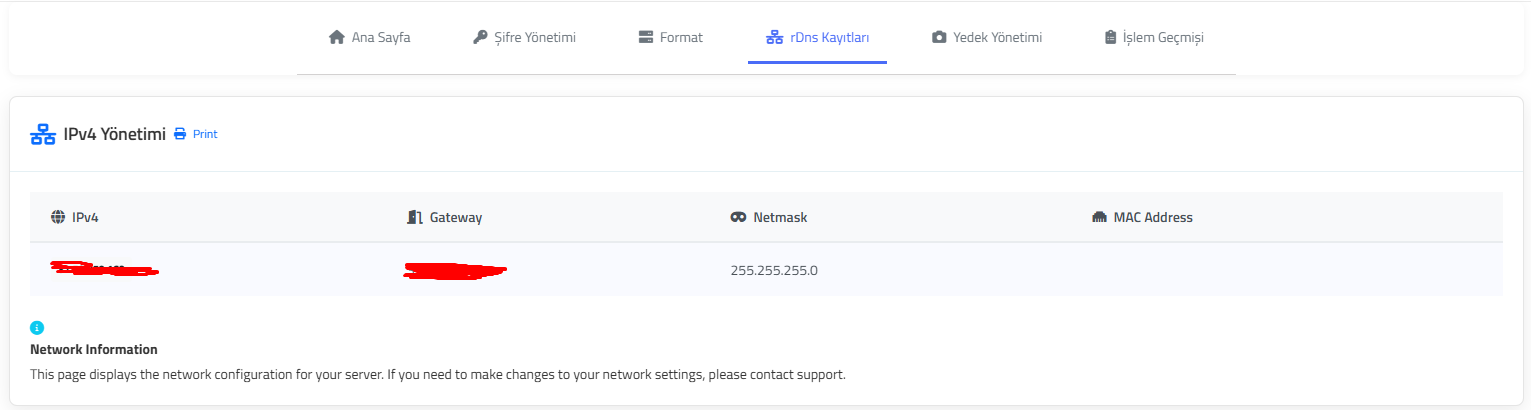The image size is (1531, 410).
Task: Click the network icon beside IPv4 Yönetimi heading
Action: [43, 134]
